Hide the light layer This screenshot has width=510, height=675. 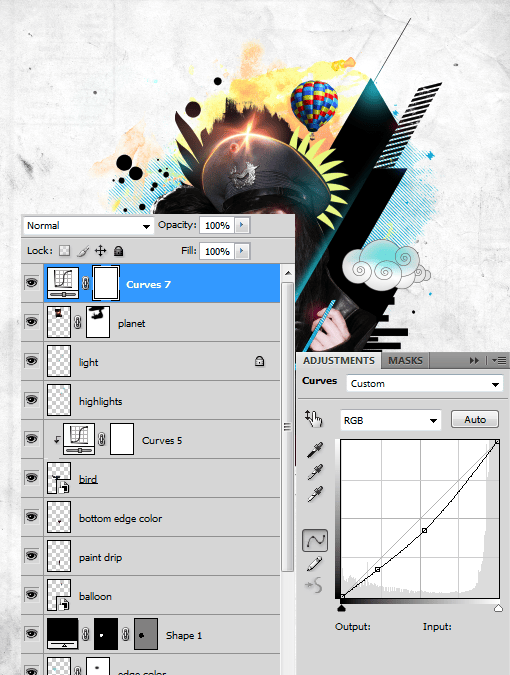(31, 361)
